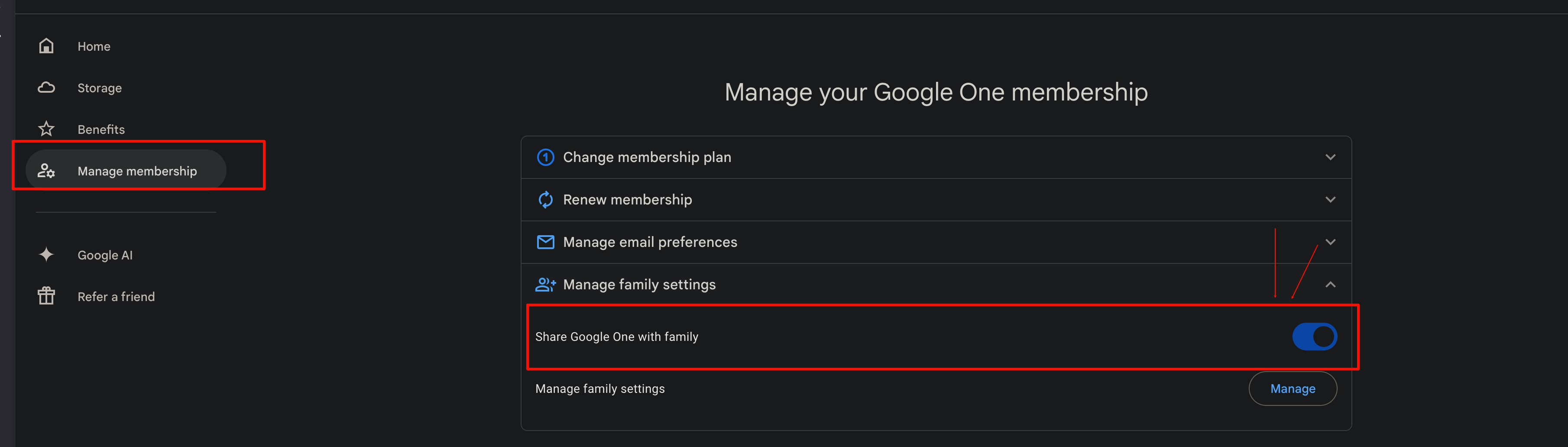Click the Manage family settings people icon
The width and height of the screenshot is (1568, 447).
[545, 285]
